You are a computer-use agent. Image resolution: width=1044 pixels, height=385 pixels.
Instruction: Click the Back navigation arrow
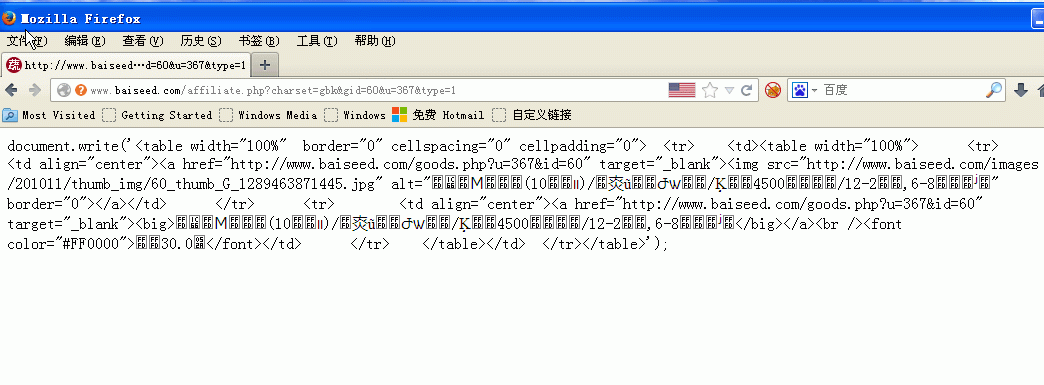11,90
